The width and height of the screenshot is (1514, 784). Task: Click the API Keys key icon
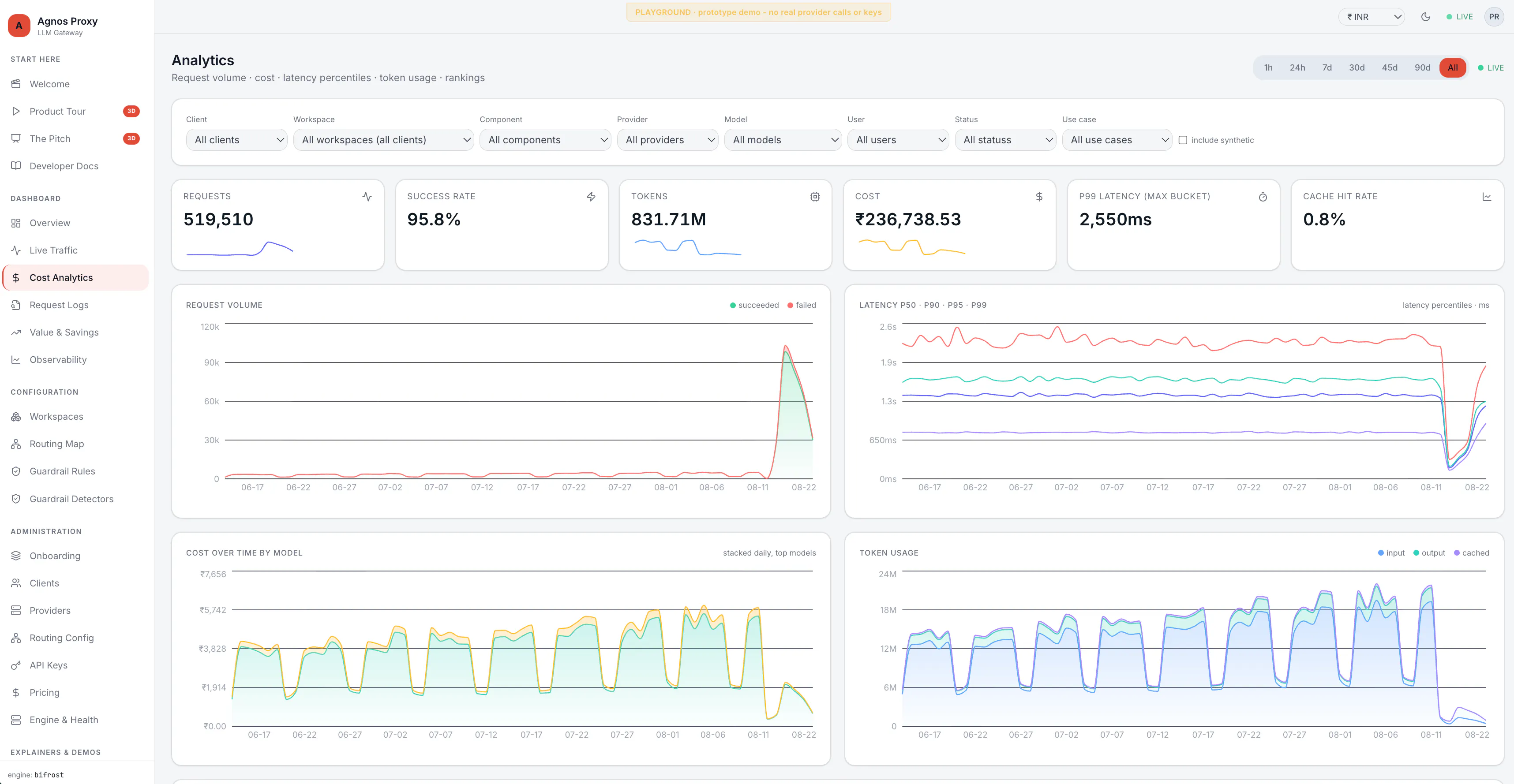(16, 665)
